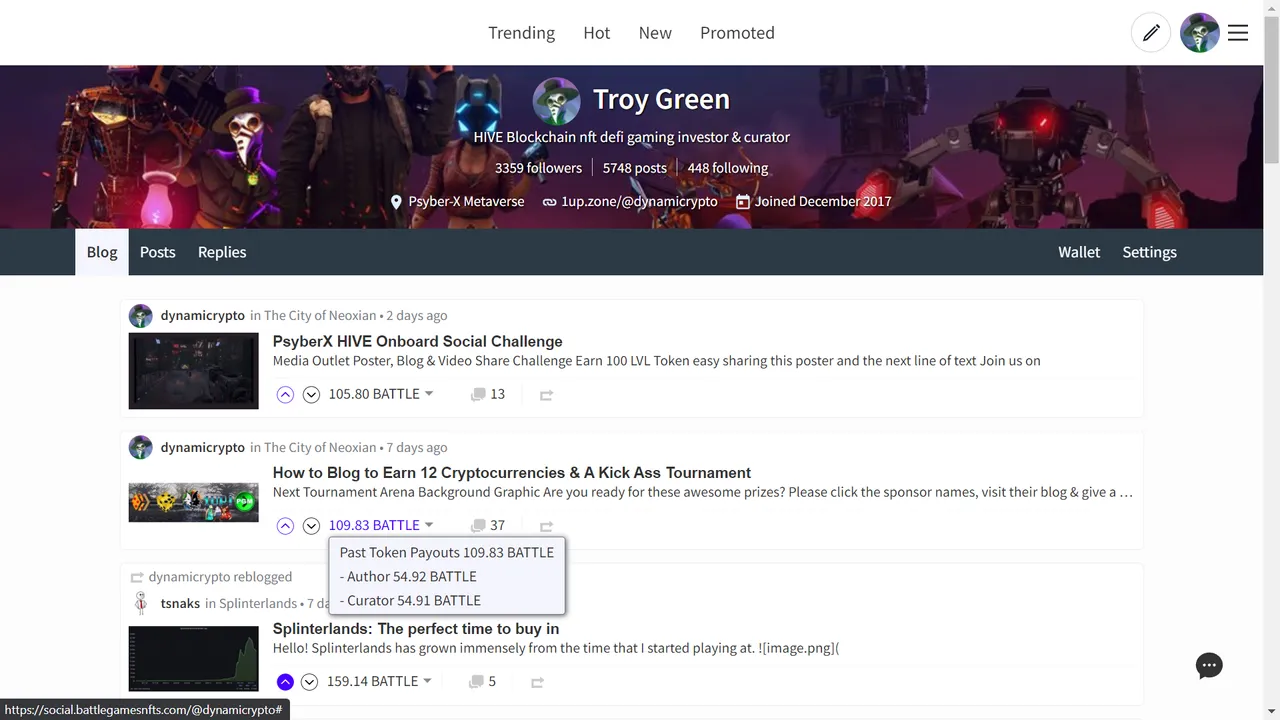Image resolution: width=1280 pixels, height=720 pixels.
Task: Open comments icon showing 37 replies
Action: point(478,526)
